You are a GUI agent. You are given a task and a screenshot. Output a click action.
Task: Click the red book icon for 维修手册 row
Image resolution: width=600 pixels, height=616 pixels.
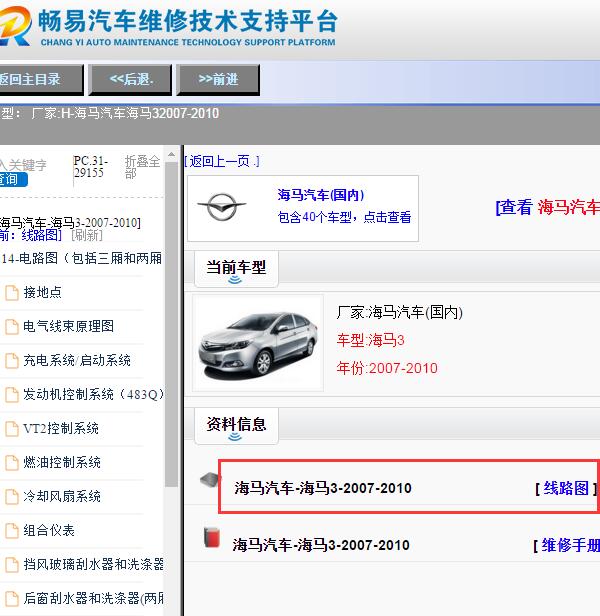click(x=212, y=537)
